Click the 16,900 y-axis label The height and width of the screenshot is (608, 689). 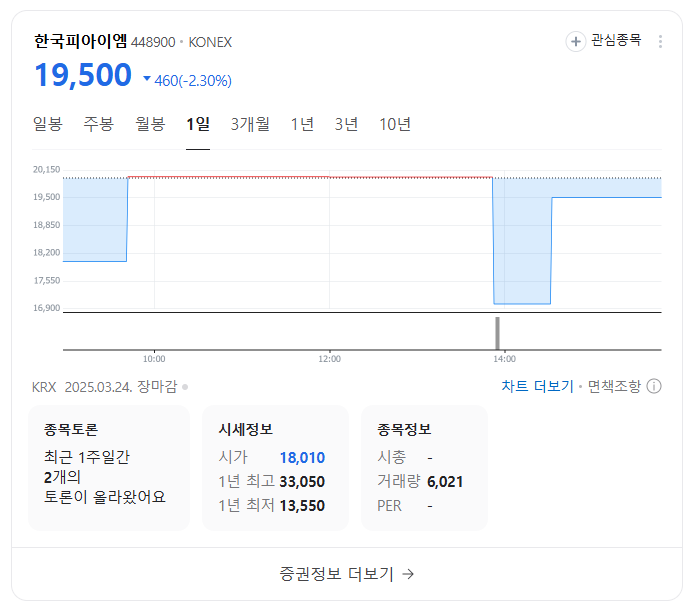click(47, 308)
